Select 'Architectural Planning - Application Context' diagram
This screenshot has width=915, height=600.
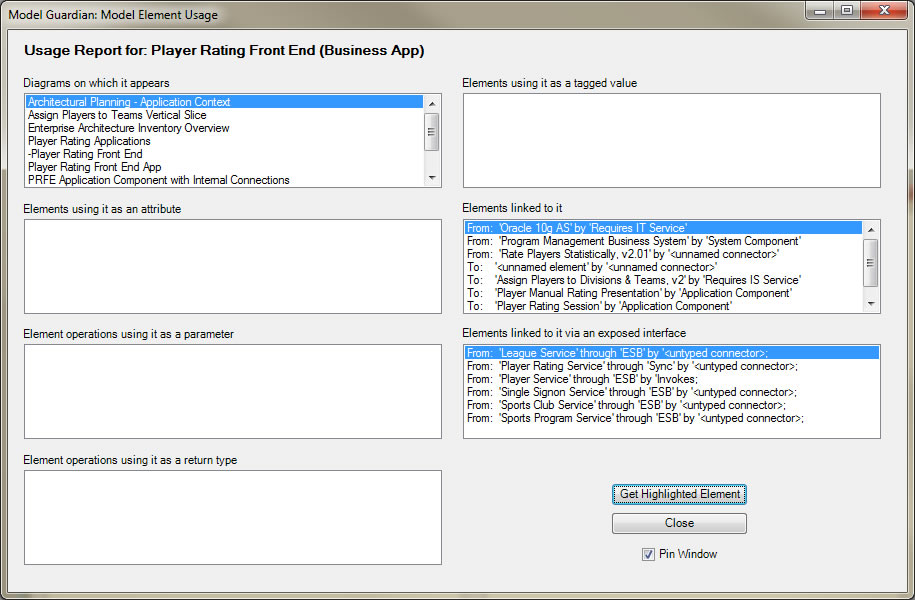(225, 102)
